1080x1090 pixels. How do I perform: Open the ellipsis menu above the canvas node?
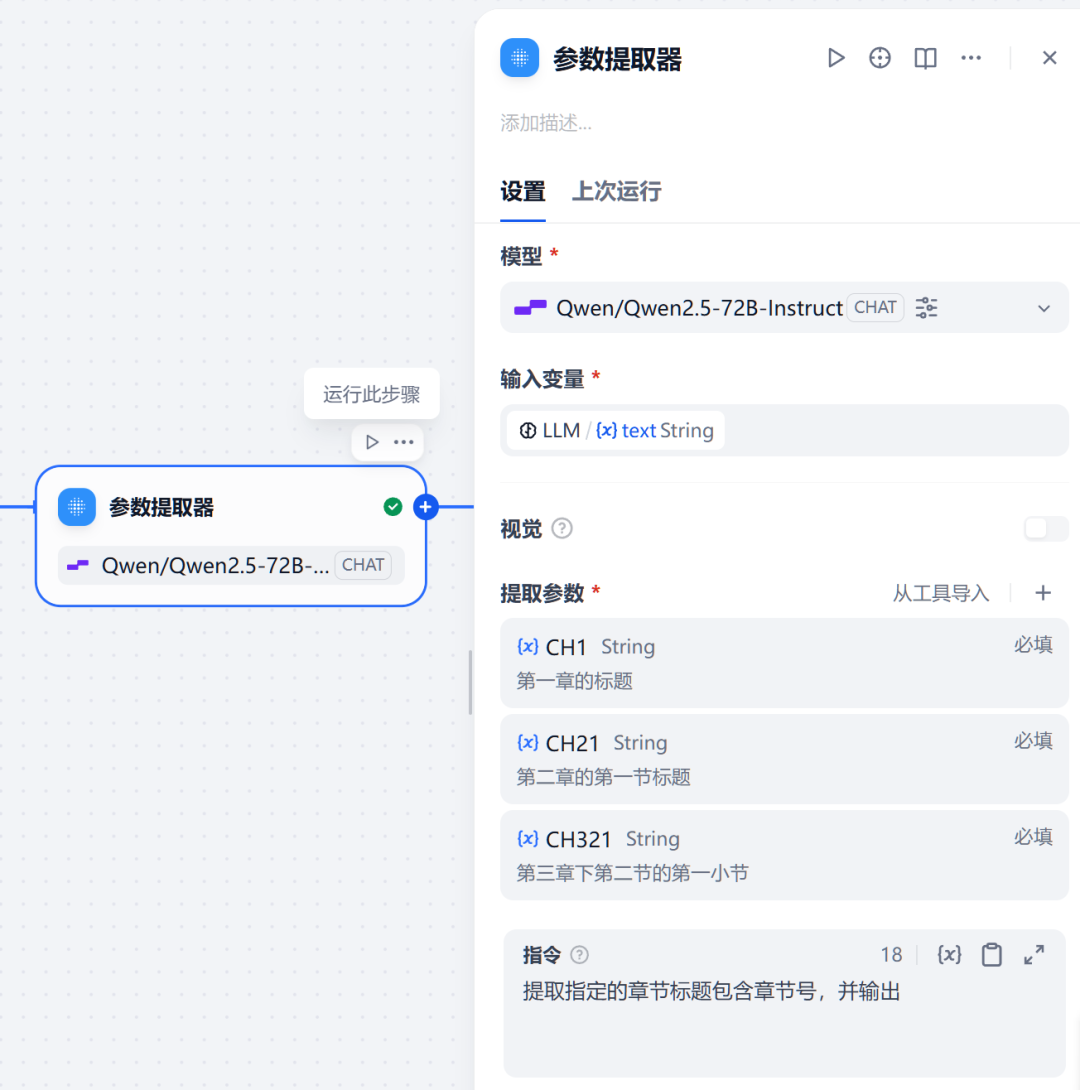pyautogui.click(x=403, y=441)
